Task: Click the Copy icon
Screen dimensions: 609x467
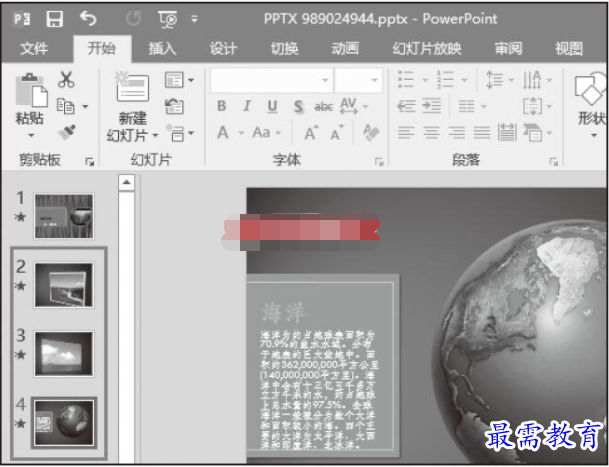Action: (66, 106)
